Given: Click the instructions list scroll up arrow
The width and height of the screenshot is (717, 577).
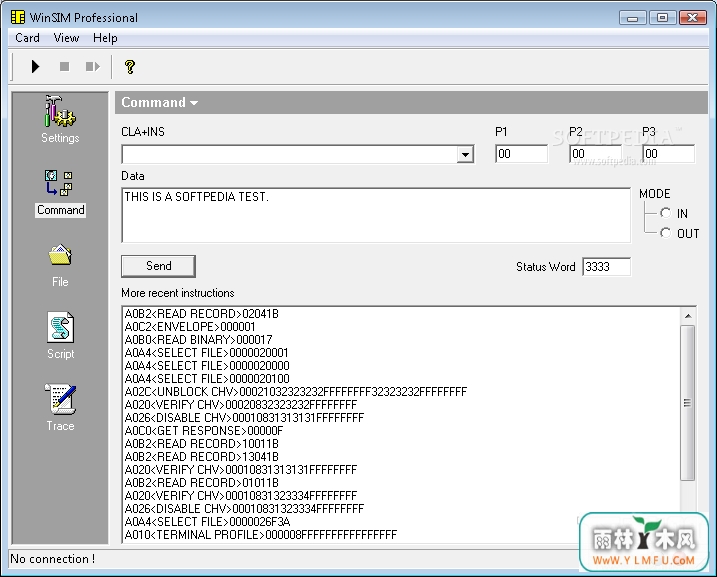Looking at the screenshot, I should pyautogui.click(x=688, y=316).
